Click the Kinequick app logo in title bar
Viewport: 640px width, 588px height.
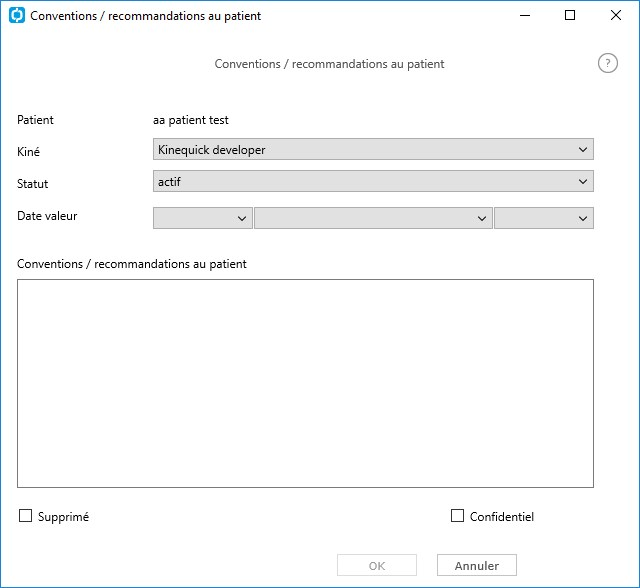17,16
